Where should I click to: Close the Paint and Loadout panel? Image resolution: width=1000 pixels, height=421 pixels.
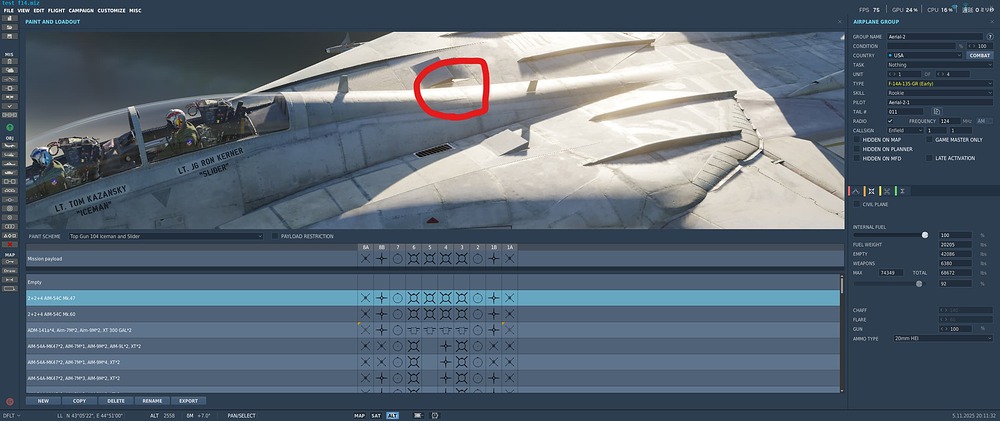pos(840,22)
